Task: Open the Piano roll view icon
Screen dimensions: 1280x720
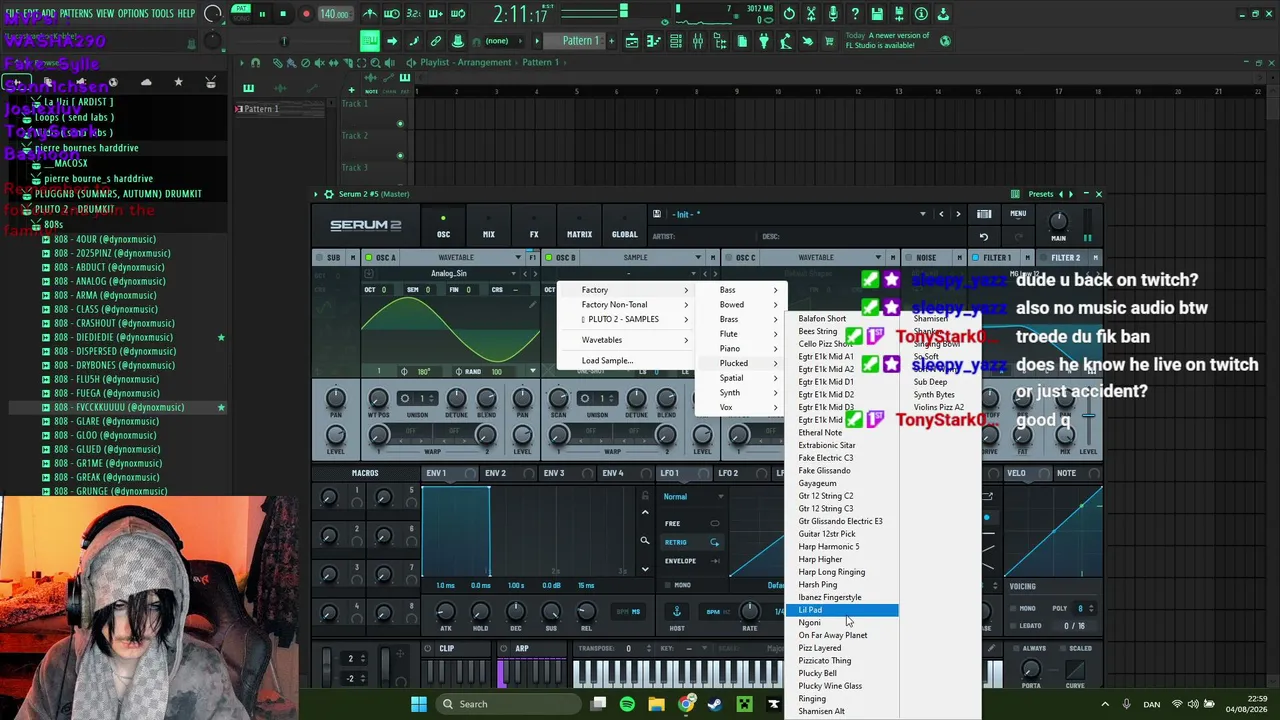Action: pyautogui.click(x=654, y=41)
